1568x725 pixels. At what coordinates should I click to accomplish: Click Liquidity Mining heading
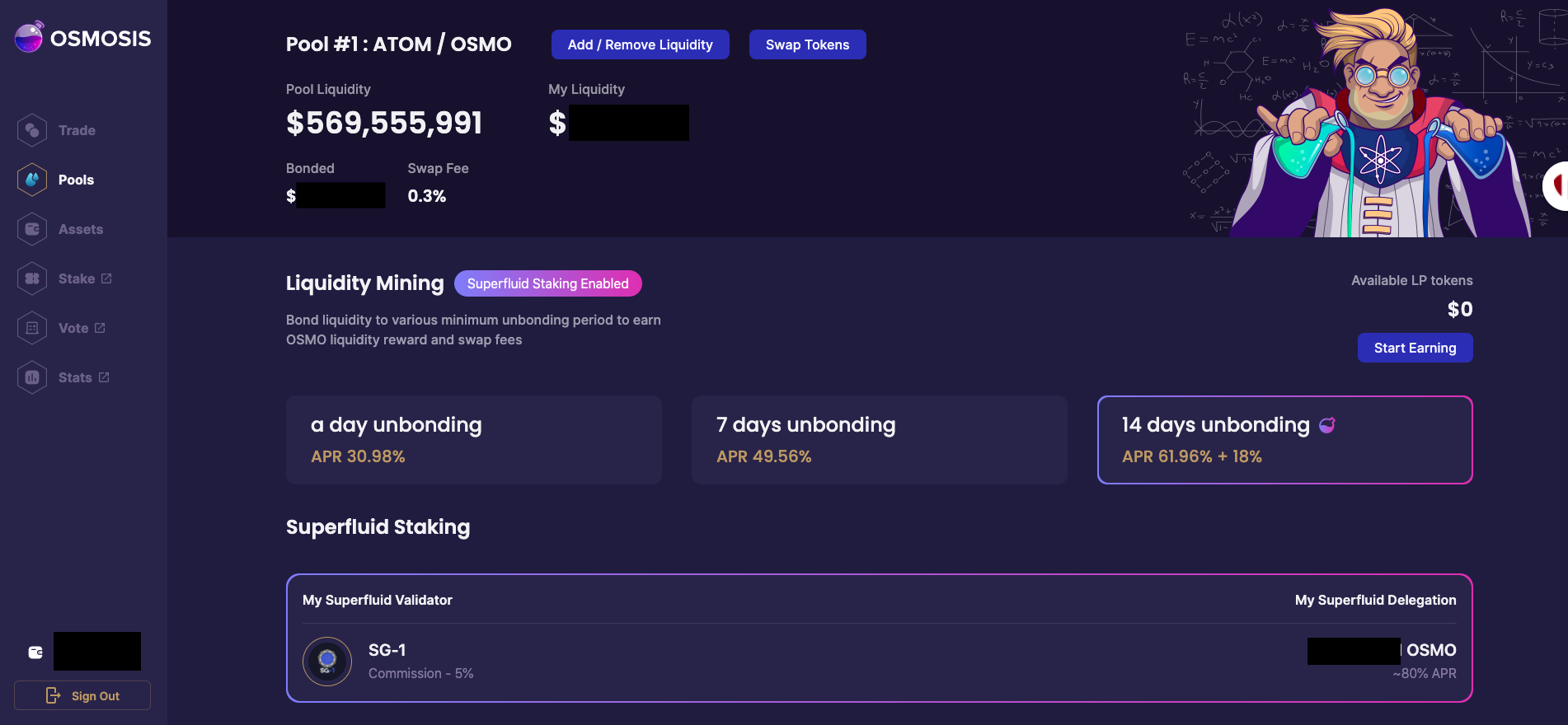pyautogui.click(x=365, y=283)
